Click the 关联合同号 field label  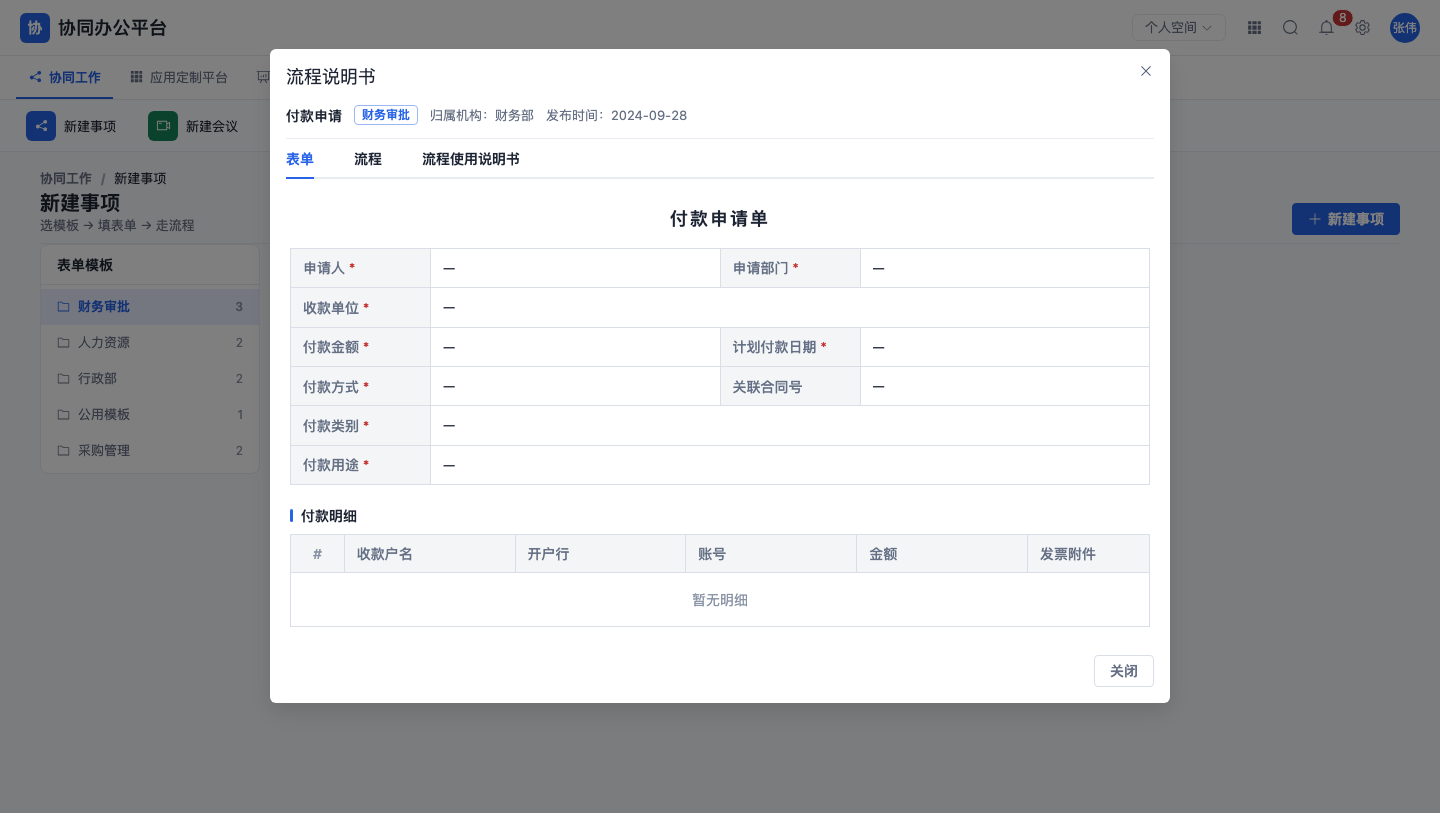click(768, 387)
